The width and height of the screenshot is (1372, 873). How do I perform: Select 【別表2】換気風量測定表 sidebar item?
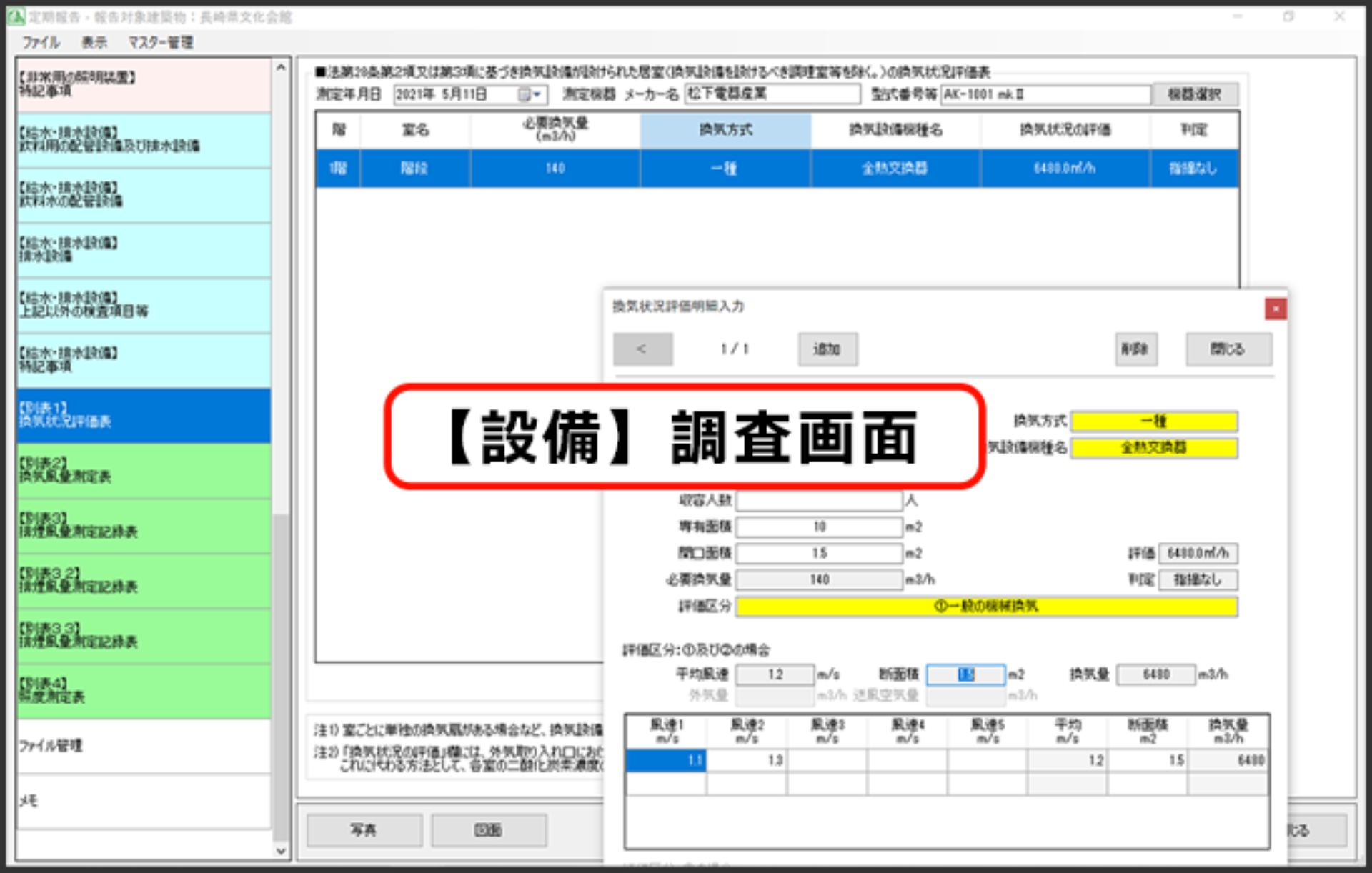[x=144, y=470]
